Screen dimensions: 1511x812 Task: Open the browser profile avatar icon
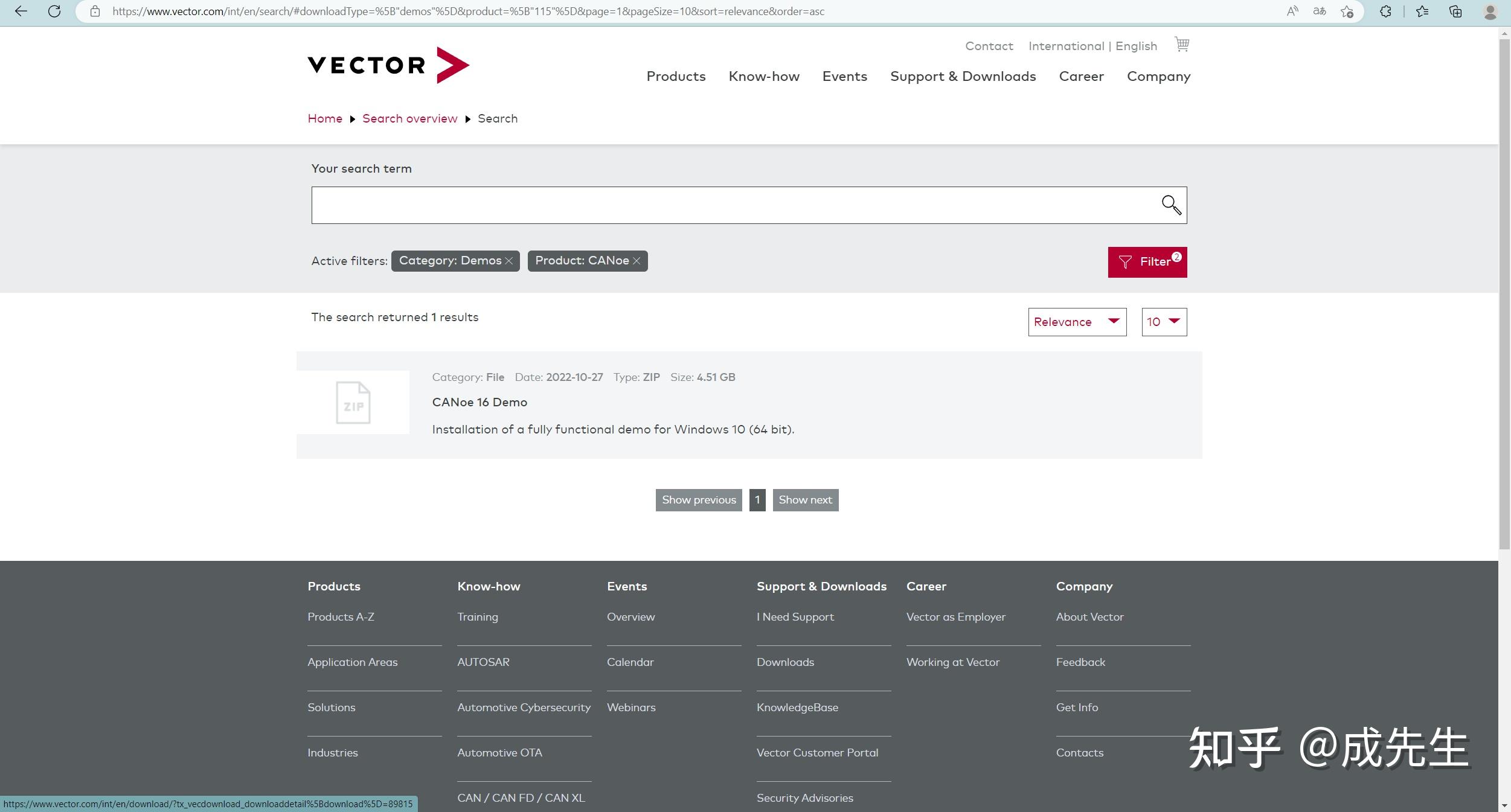(1489, 11)
